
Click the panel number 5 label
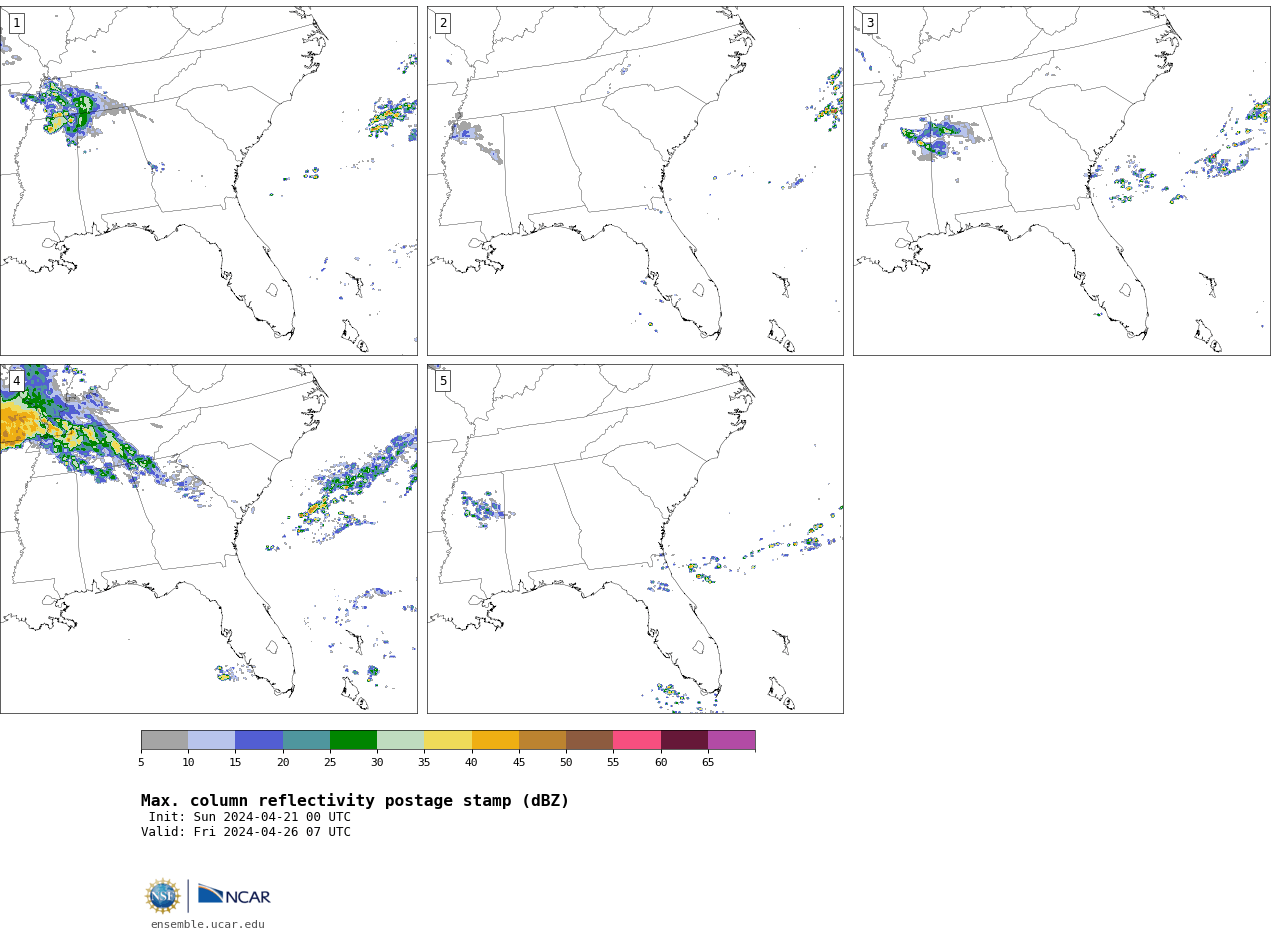(x=443, y=381)
